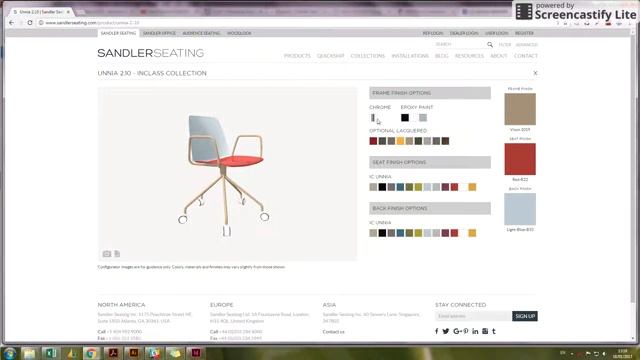
Task: Select the black Back Finish swatch
Action: (x=382, y=233)
